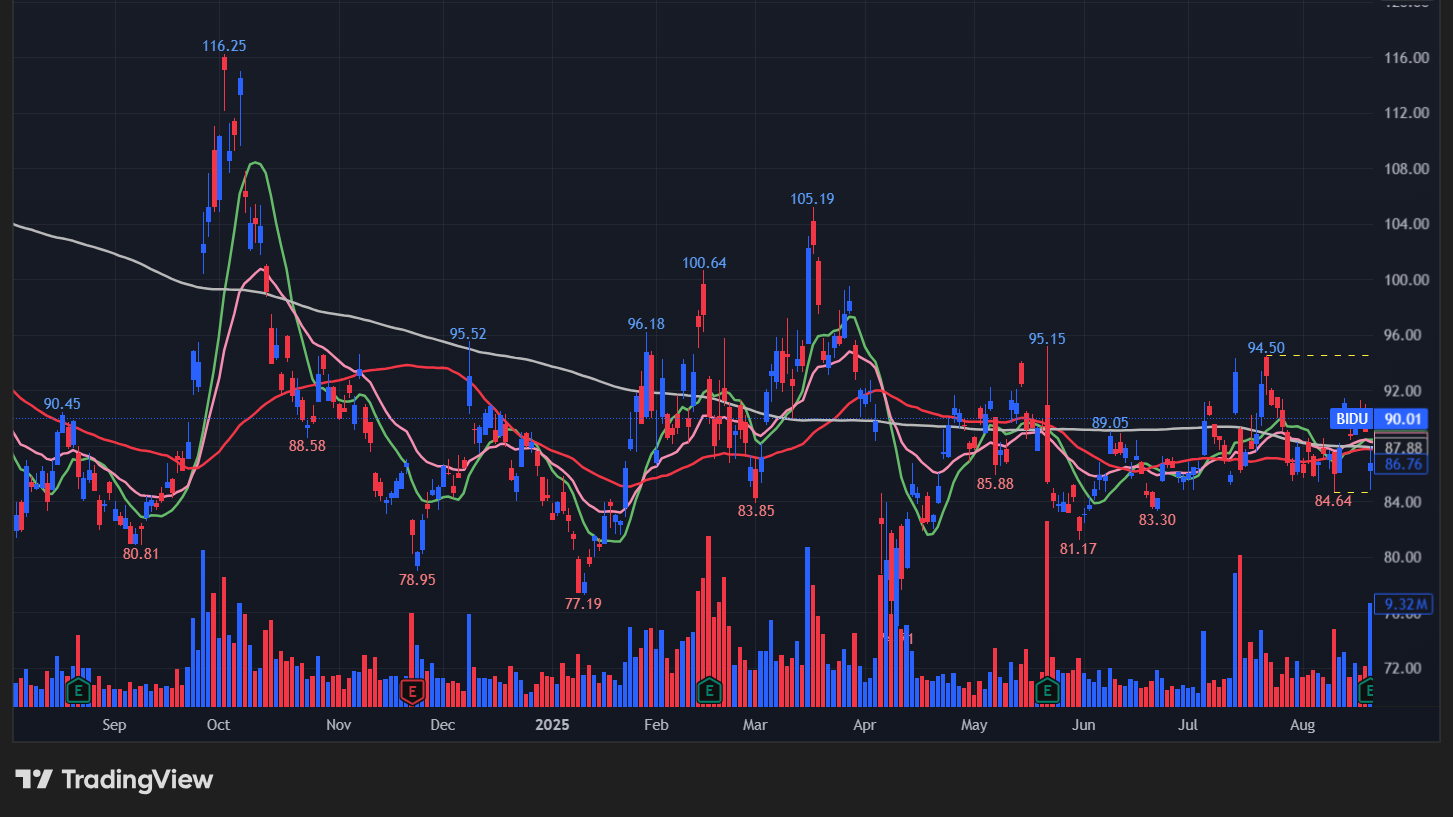Click the Jul label on the time axis

point(1188,725)
